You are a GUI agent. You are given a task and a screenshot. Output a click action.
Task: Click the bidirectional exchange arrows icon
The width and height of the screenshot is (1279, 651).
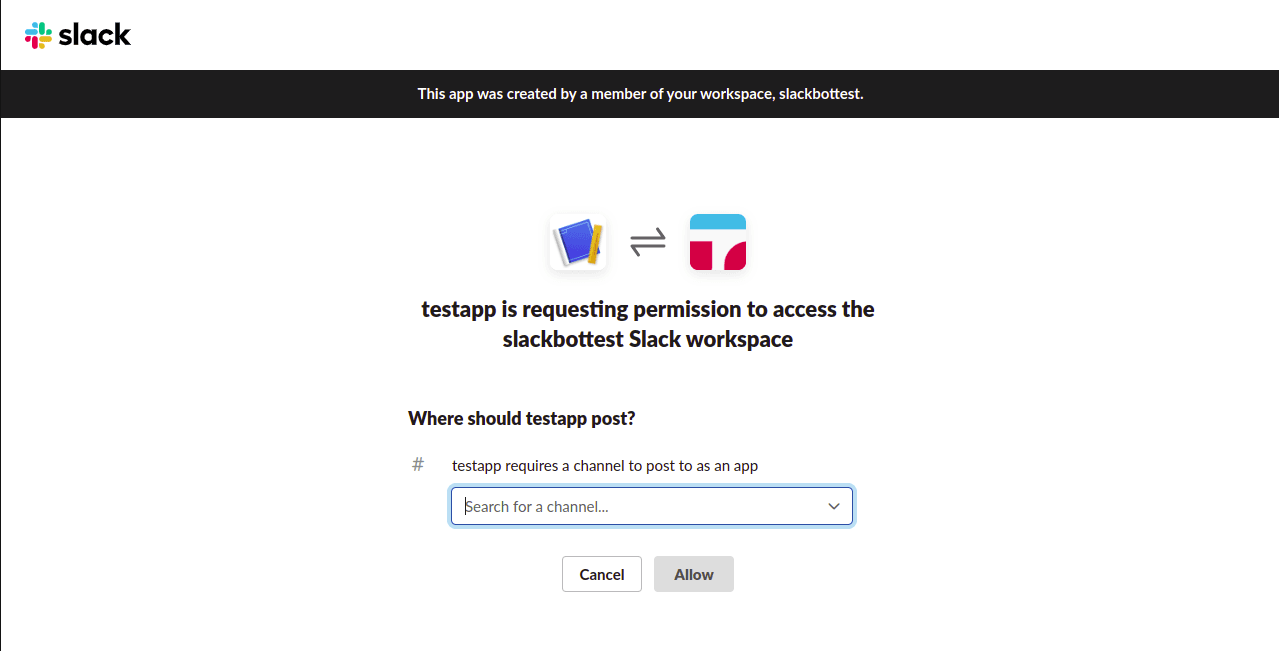(647, 242)
